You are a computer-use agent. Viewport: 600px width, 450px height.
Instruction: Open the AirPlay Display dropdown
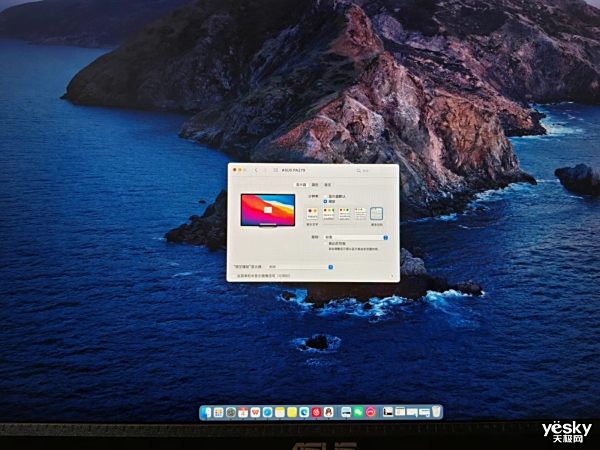[x=300, y=267]
